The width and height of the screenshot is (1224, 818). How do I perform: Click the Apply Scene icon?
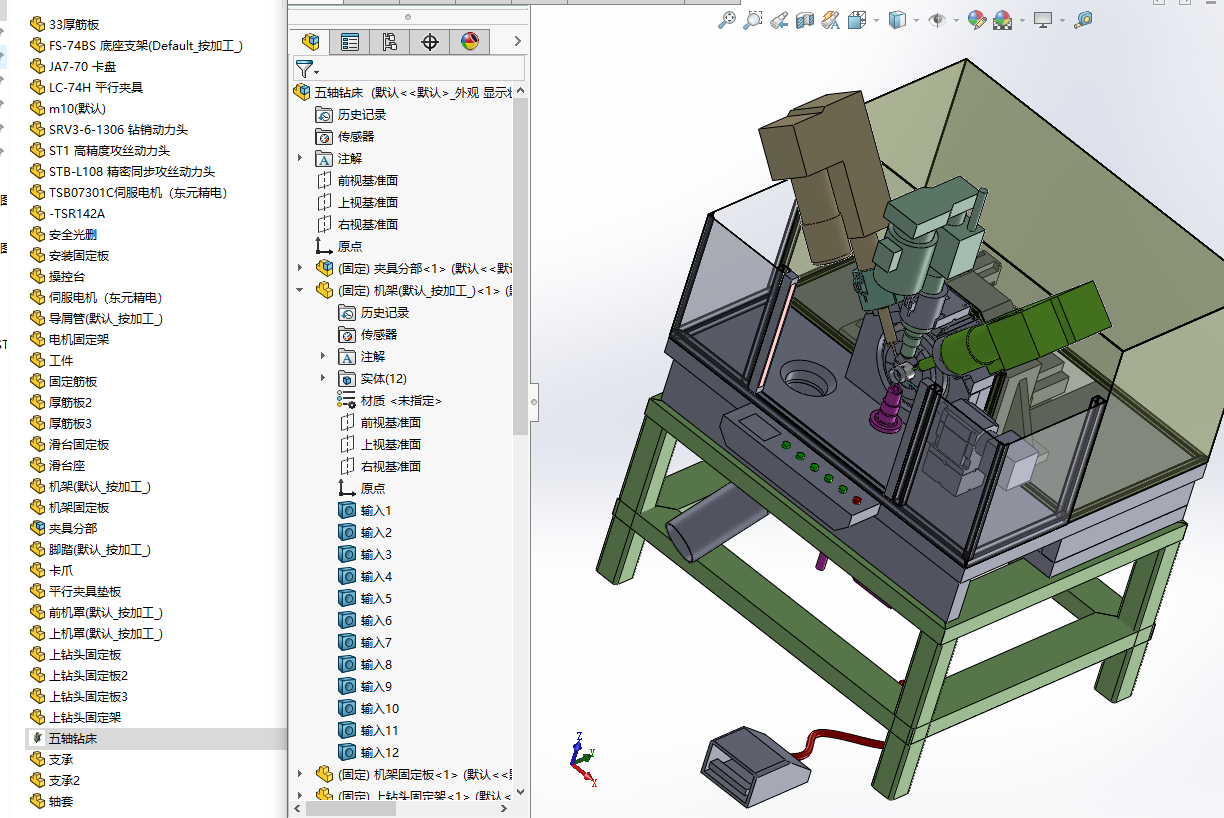(x=1002, y=20)
